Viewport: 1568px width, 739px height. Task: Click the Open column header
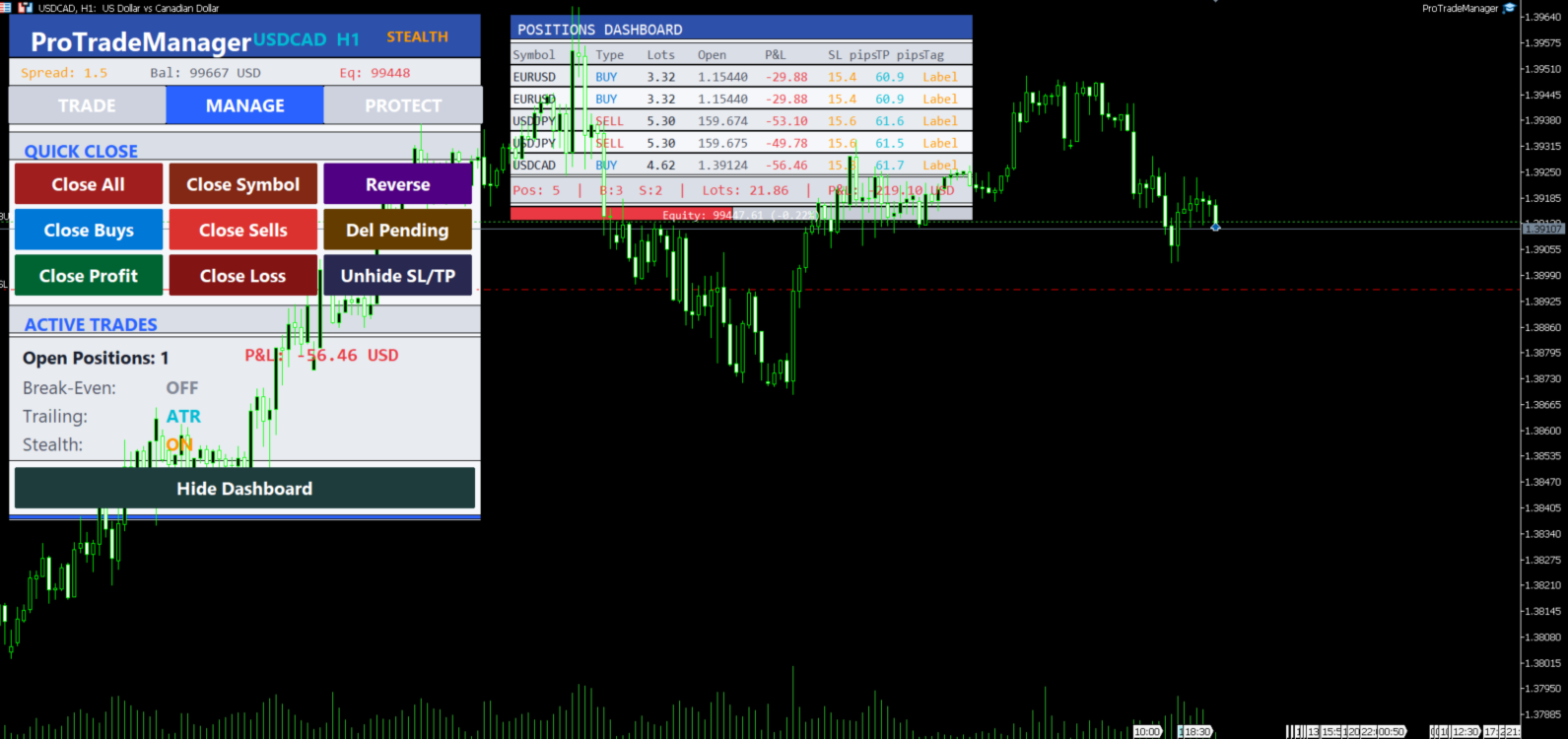(x=712, y=55)
